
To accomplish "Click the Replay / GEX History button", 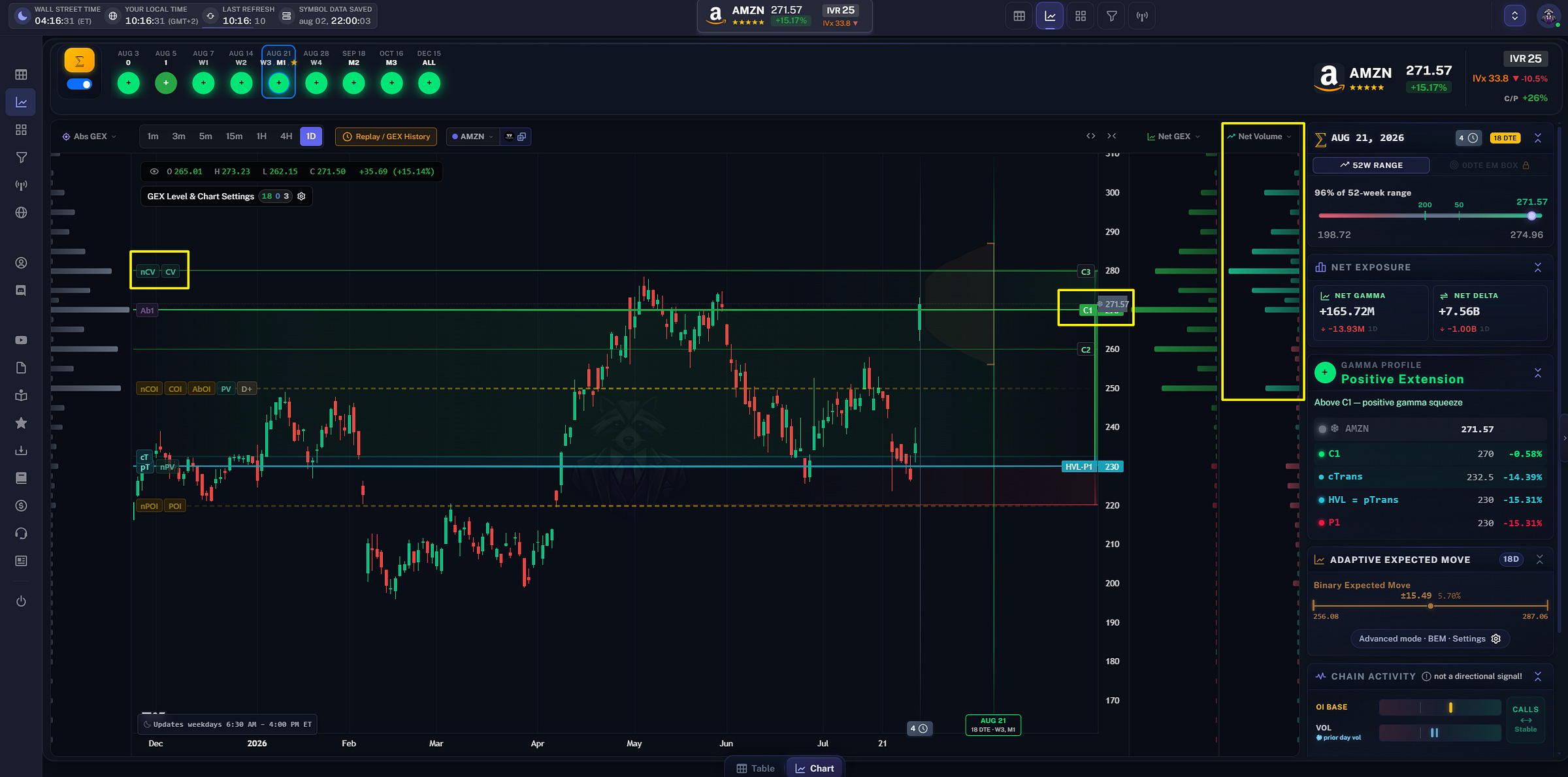I will pyautogui.click(x=386, y=136).
